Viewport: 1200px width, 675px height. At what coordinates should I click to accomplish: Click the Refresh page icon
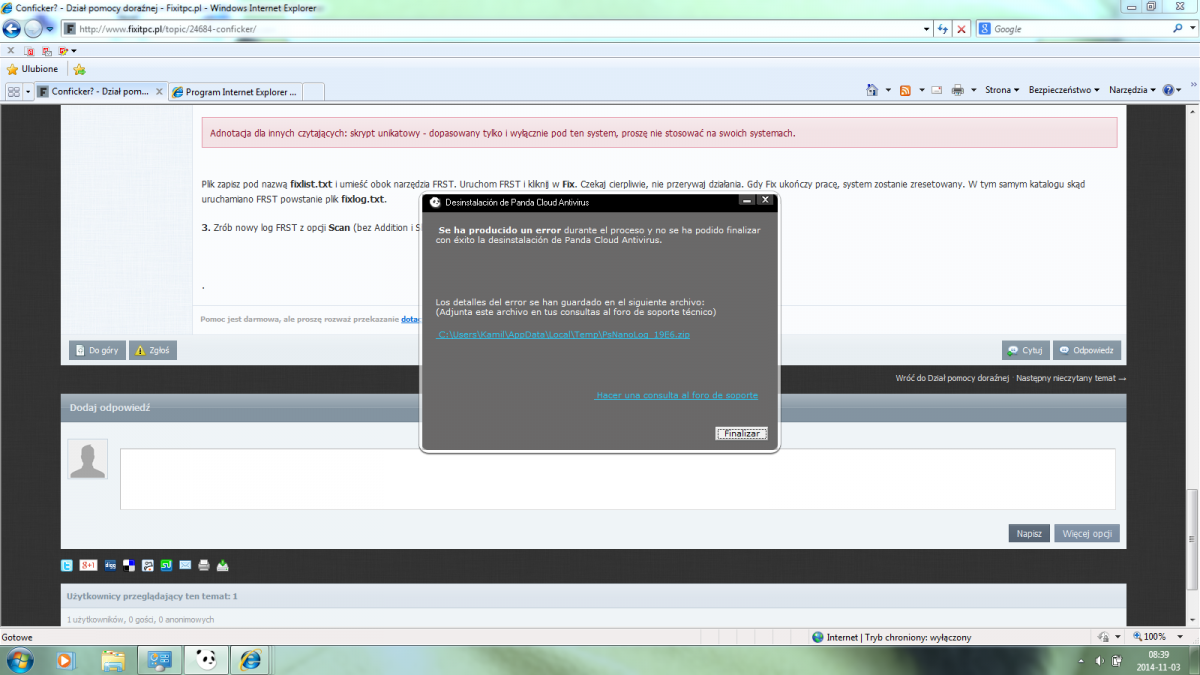[943, 29]
